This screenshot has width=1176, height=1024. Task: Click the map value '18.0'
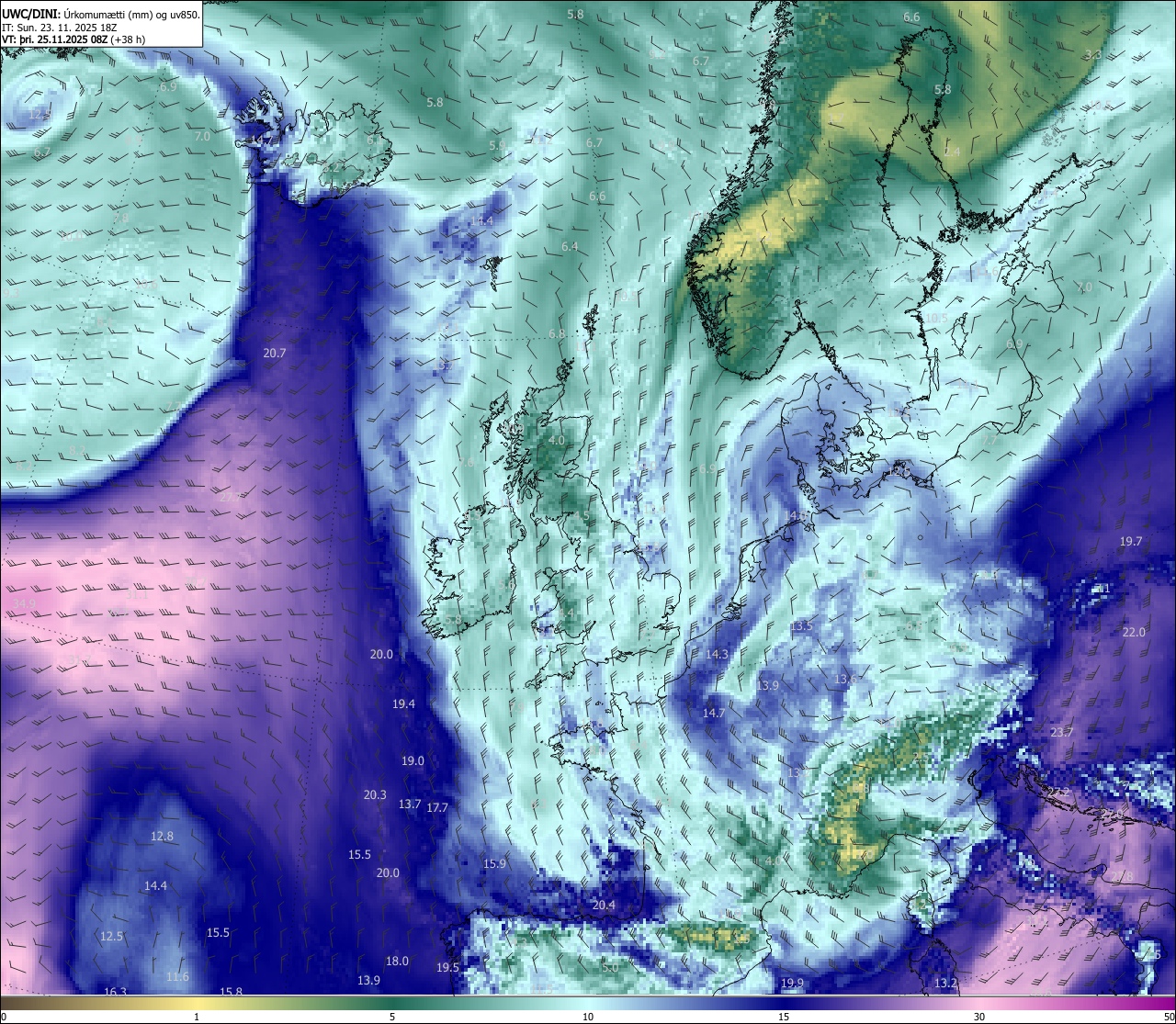click(x=397, y=961)
